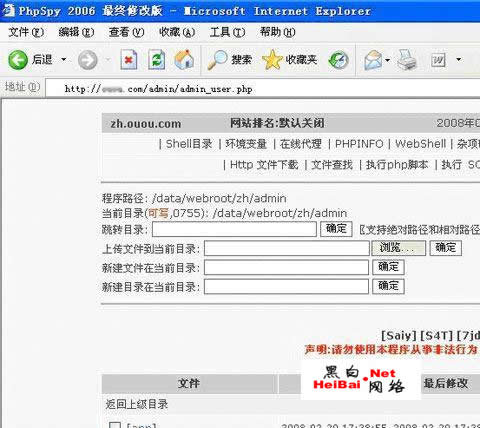
Task: Click the 上传文件到当前目录 file field
Action: tap(287, 248)
